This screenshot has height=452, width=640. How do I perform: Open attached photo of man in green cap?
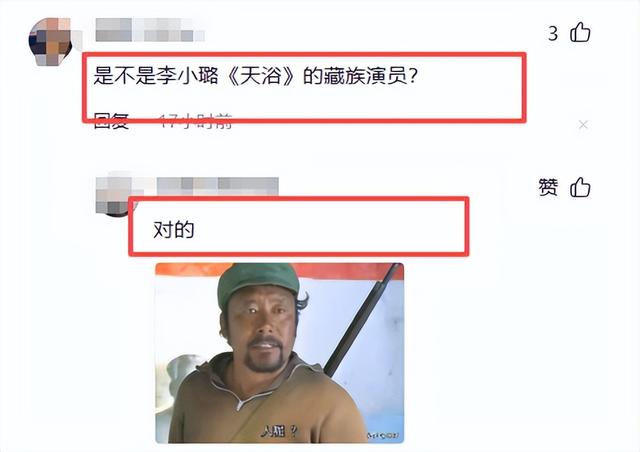(280, 353)
